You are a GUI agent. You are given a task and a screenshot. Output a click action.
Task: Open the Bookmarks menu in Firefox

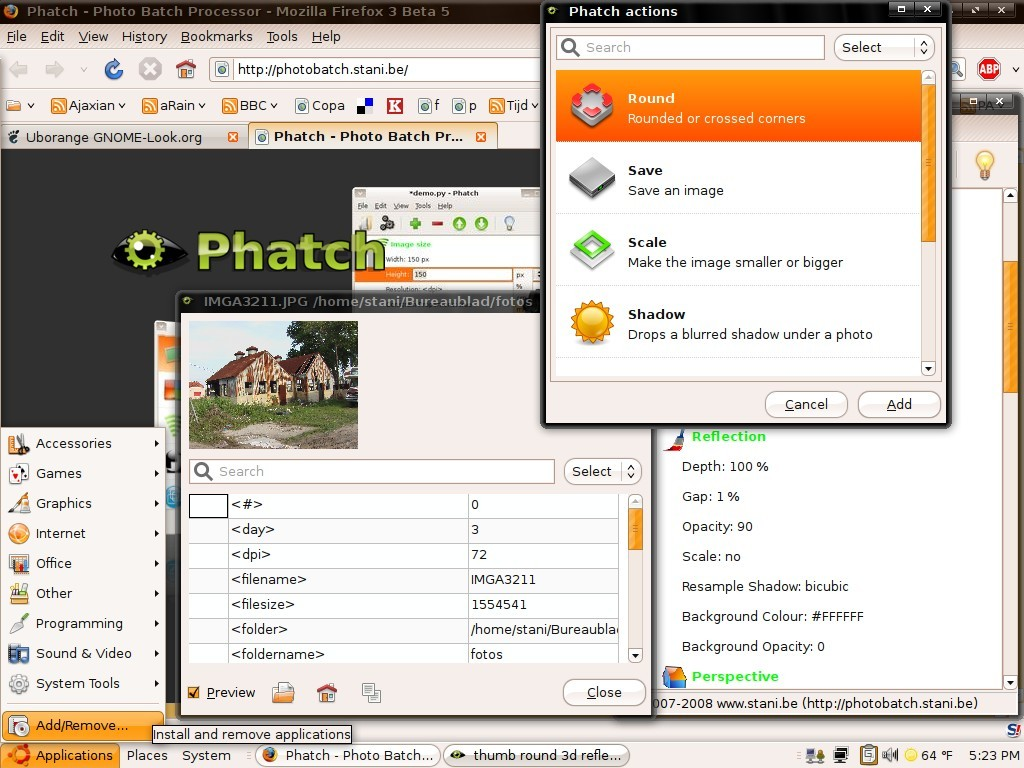(x=216, y=36)
